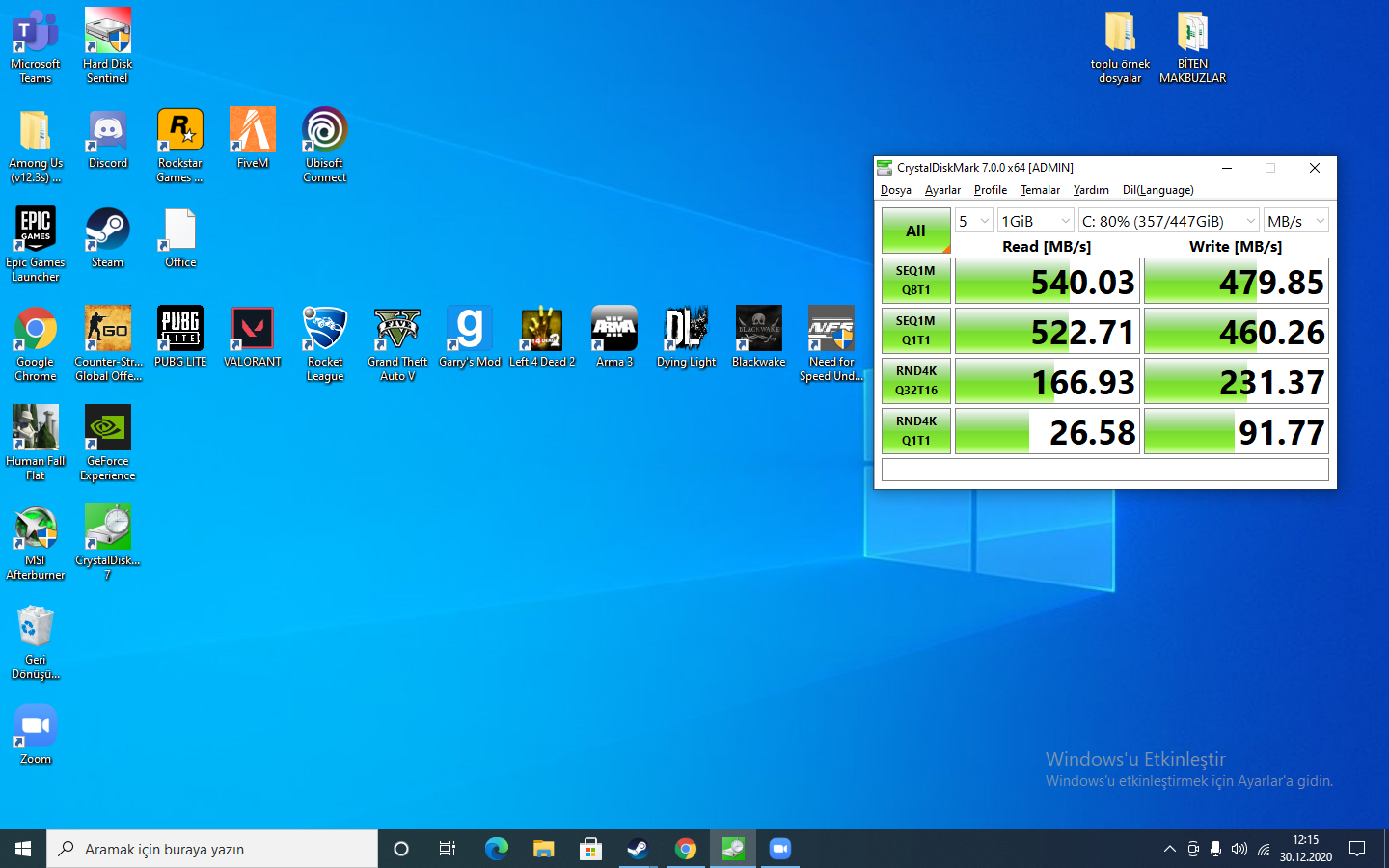Click the Dying Light shortcut
Screen dimensions: 1389x868
(x=687, y=337)
